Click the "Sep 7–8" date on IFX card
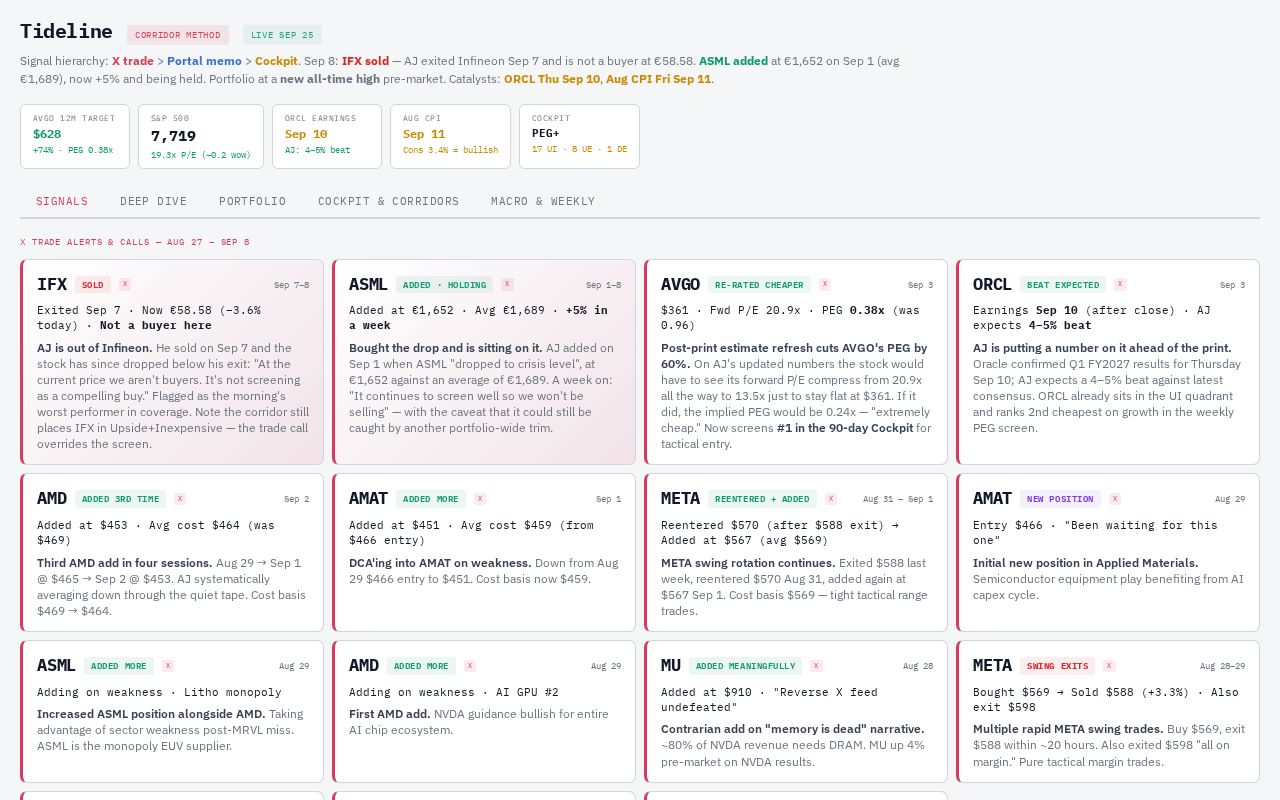The width and height of the screenshot is (1280, 800). point(292,285)
